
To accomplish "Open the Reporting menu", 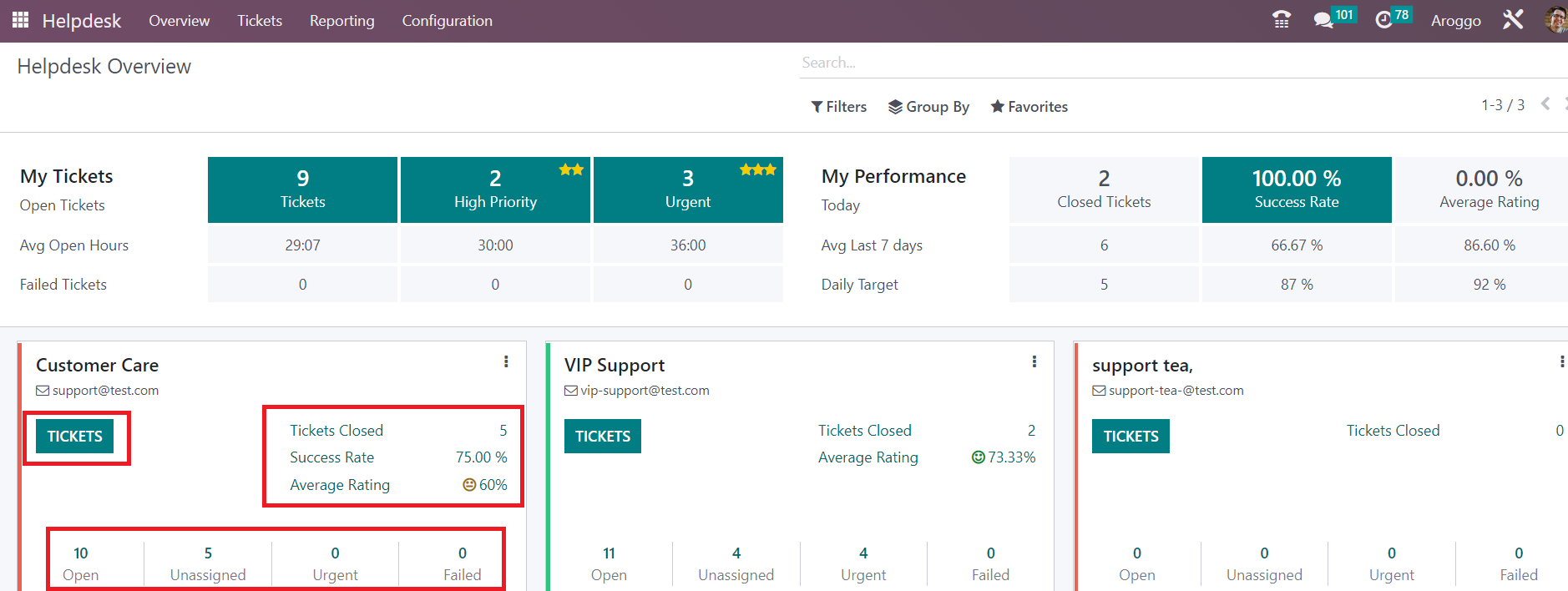I will [341, 21].
